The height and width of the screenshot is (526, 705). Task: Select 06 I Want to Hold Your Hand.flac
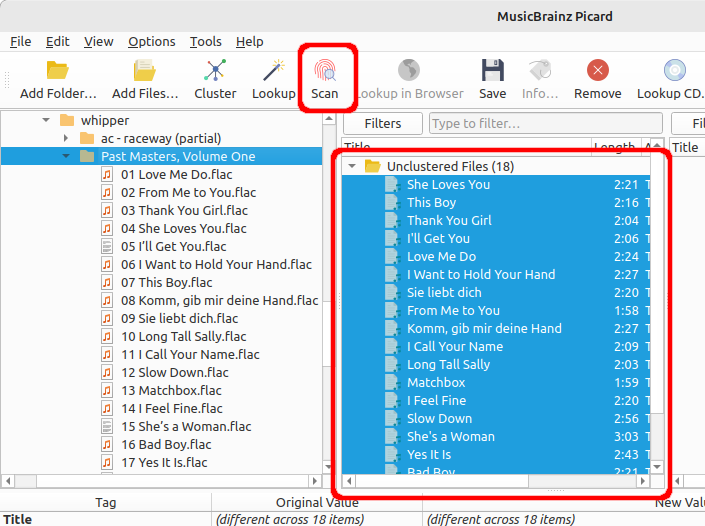pos(216,264)
